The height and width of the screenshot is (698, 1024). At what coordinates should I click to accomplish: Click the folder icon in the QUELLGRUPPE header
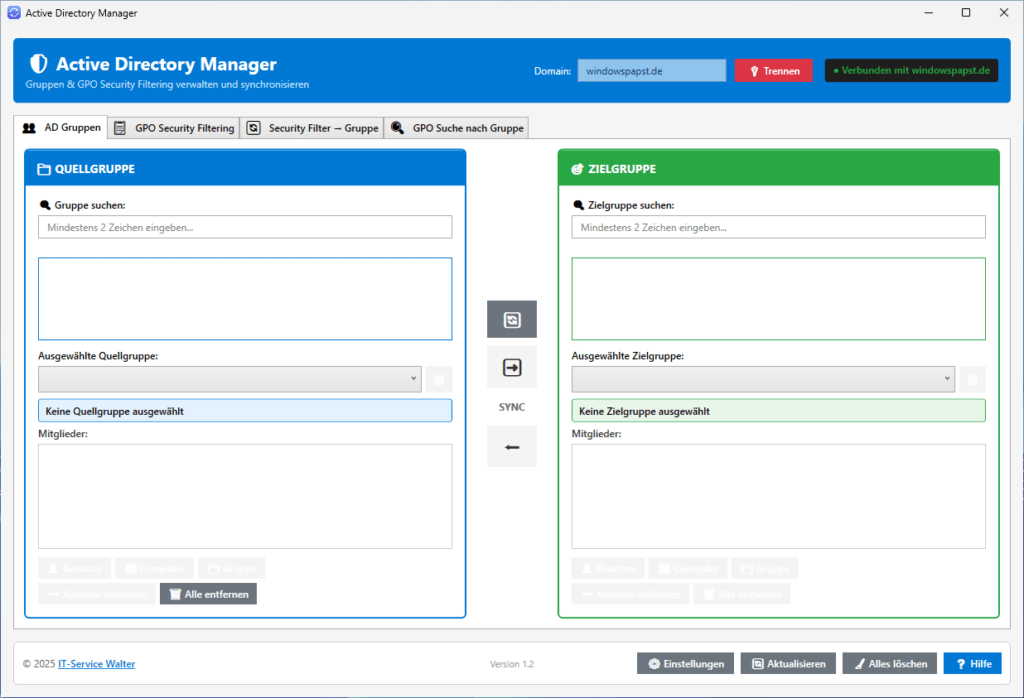click(x=44, y=169)
